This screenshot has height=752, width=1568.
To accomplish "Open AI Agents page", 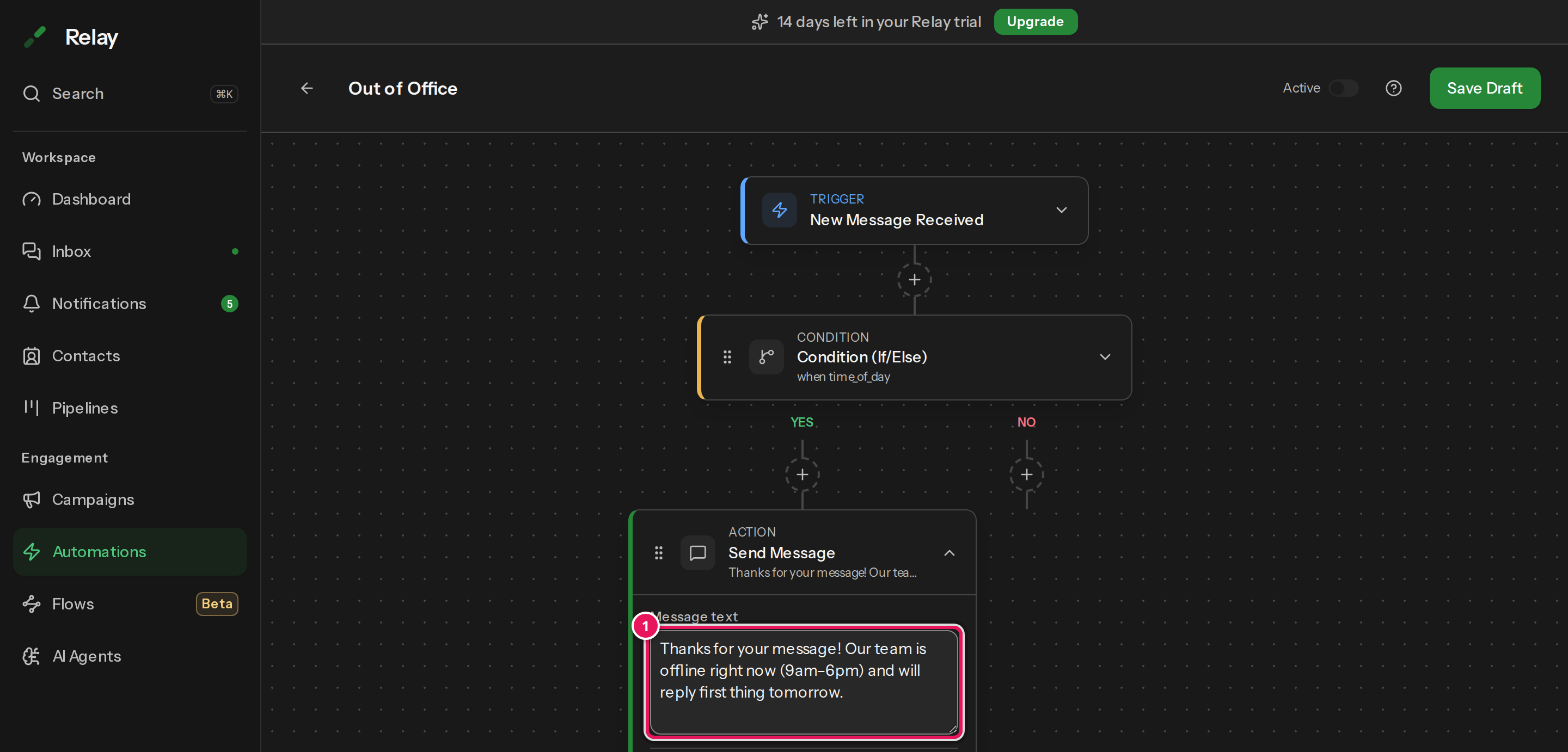I will point(130,656).
